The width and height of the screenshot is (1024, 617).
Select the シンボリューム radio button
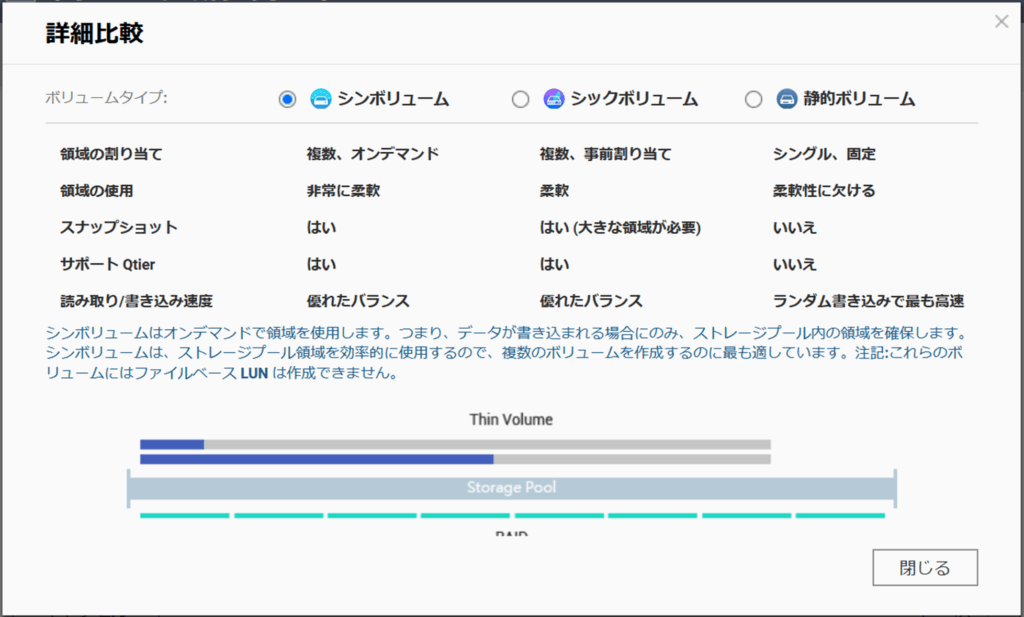click(x=288, y=99)
